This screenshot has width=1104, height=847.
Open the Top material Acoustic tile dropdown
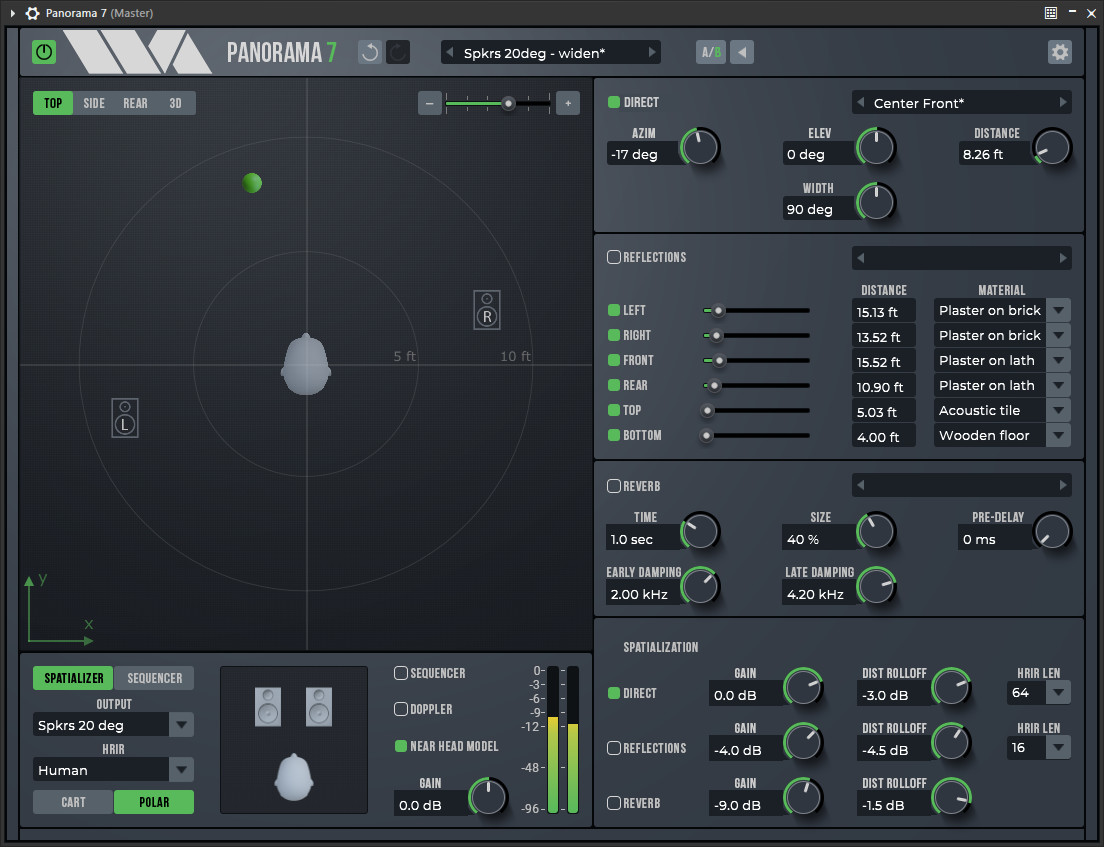point(1058,410)
